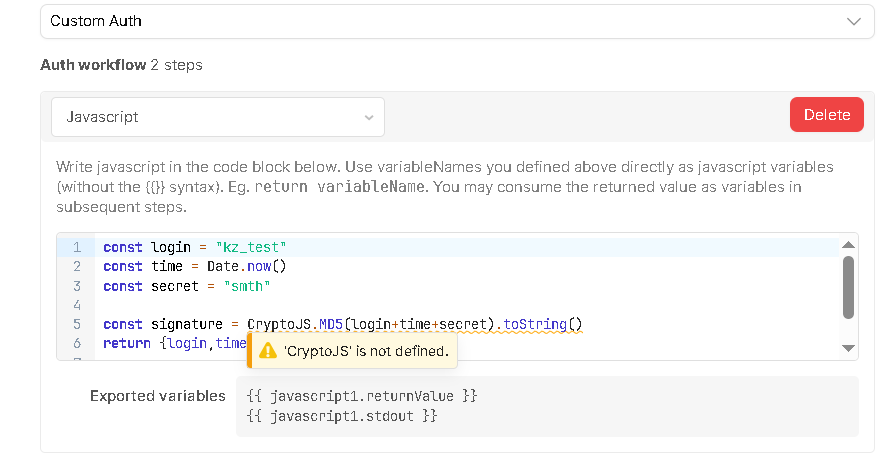Viewport: 890px width, 459px height.
Task: Click the code editor vertical scrollbar thumb
Action: click(x=849, y=286)
